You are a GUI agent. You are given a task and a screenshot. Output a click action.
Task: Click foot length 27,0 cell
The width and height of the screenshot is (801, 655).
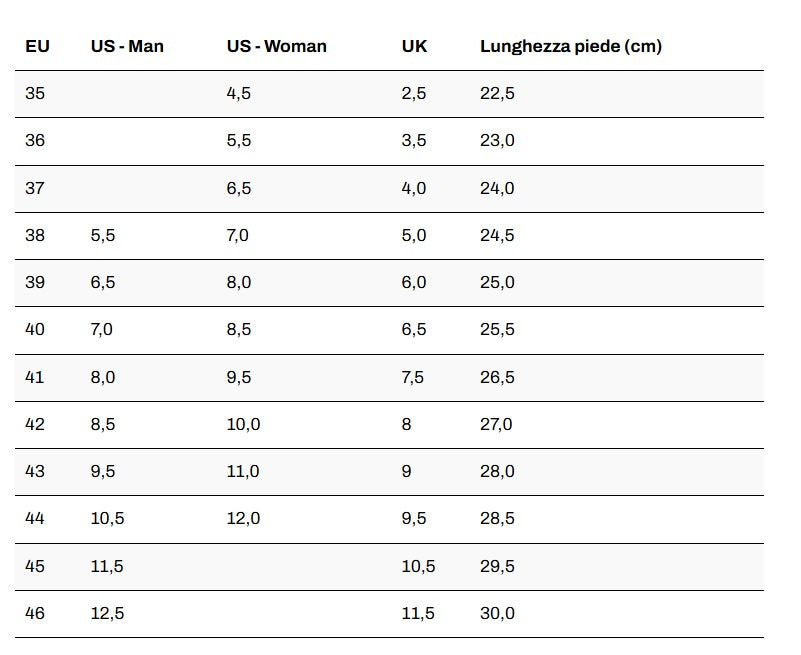(x=496, y=424)
